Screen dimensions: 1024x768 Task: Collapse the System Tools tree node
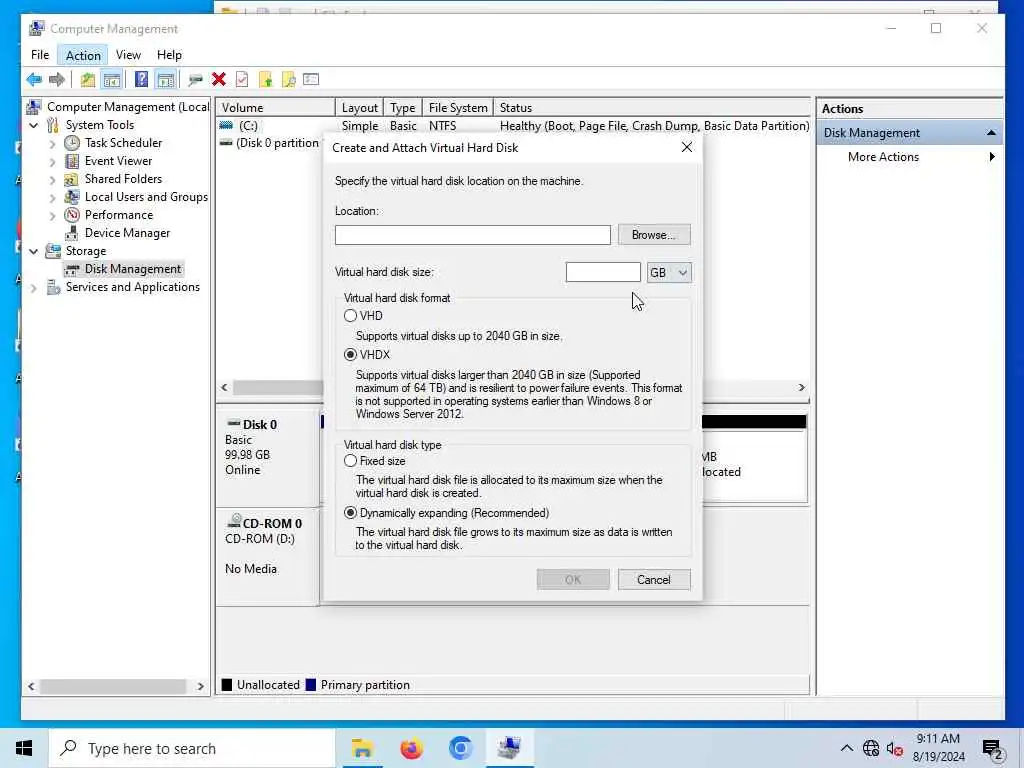(34, 125)
